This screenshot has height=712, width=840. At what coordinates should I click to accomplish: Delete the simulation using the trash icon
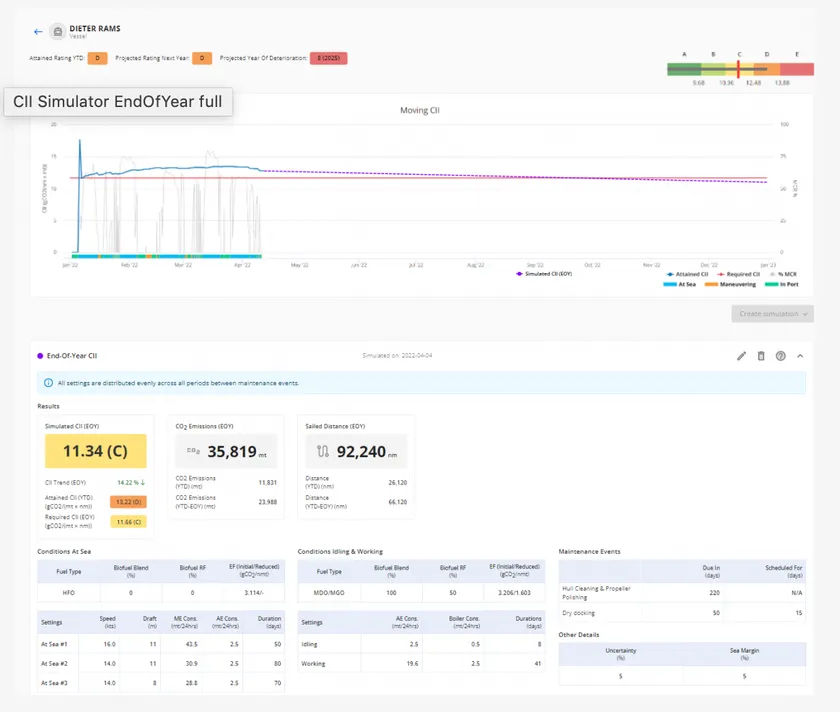pos(761,355)
